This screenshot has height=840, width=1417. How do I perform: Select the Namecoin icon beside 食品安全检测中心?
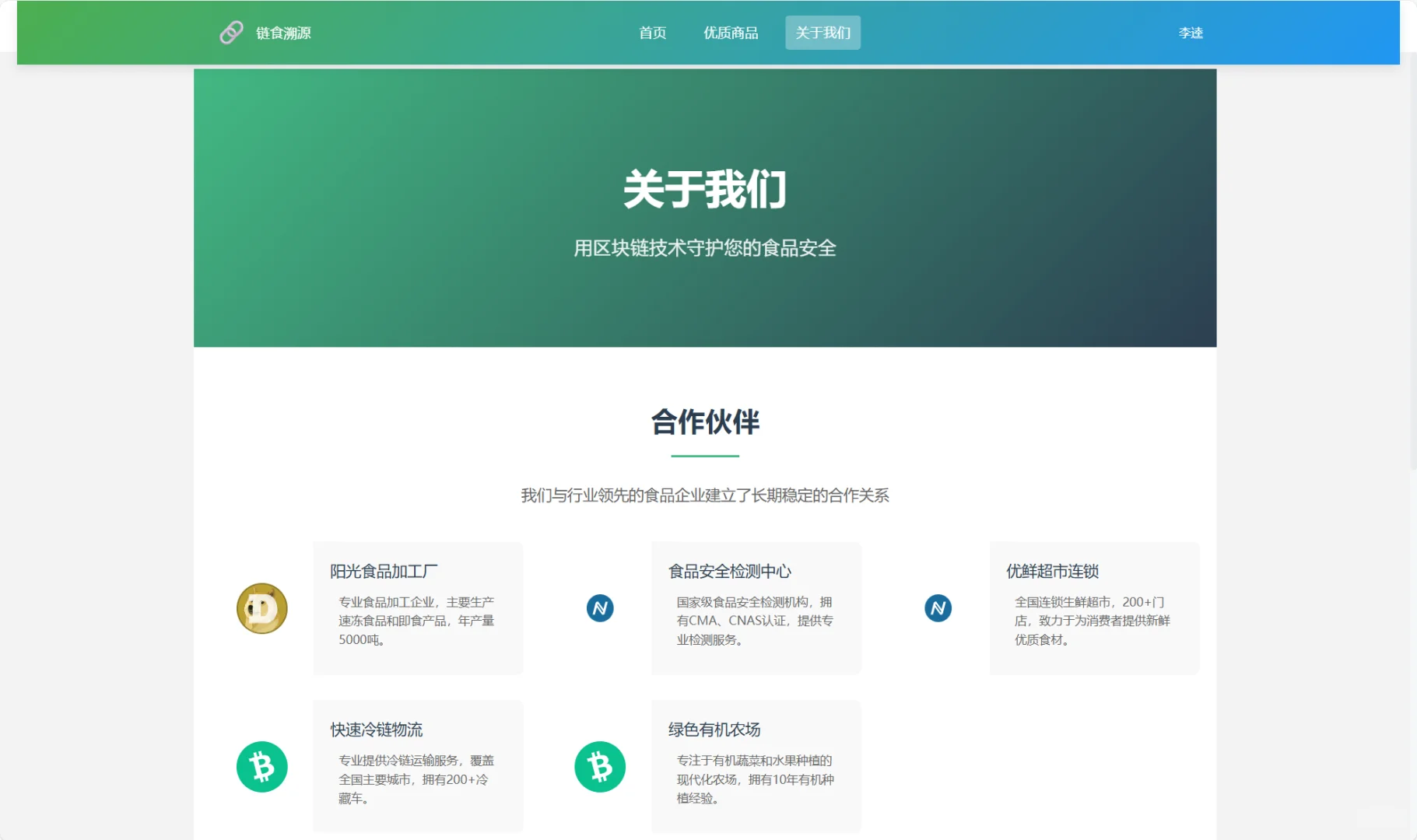[x=600, y=607]
